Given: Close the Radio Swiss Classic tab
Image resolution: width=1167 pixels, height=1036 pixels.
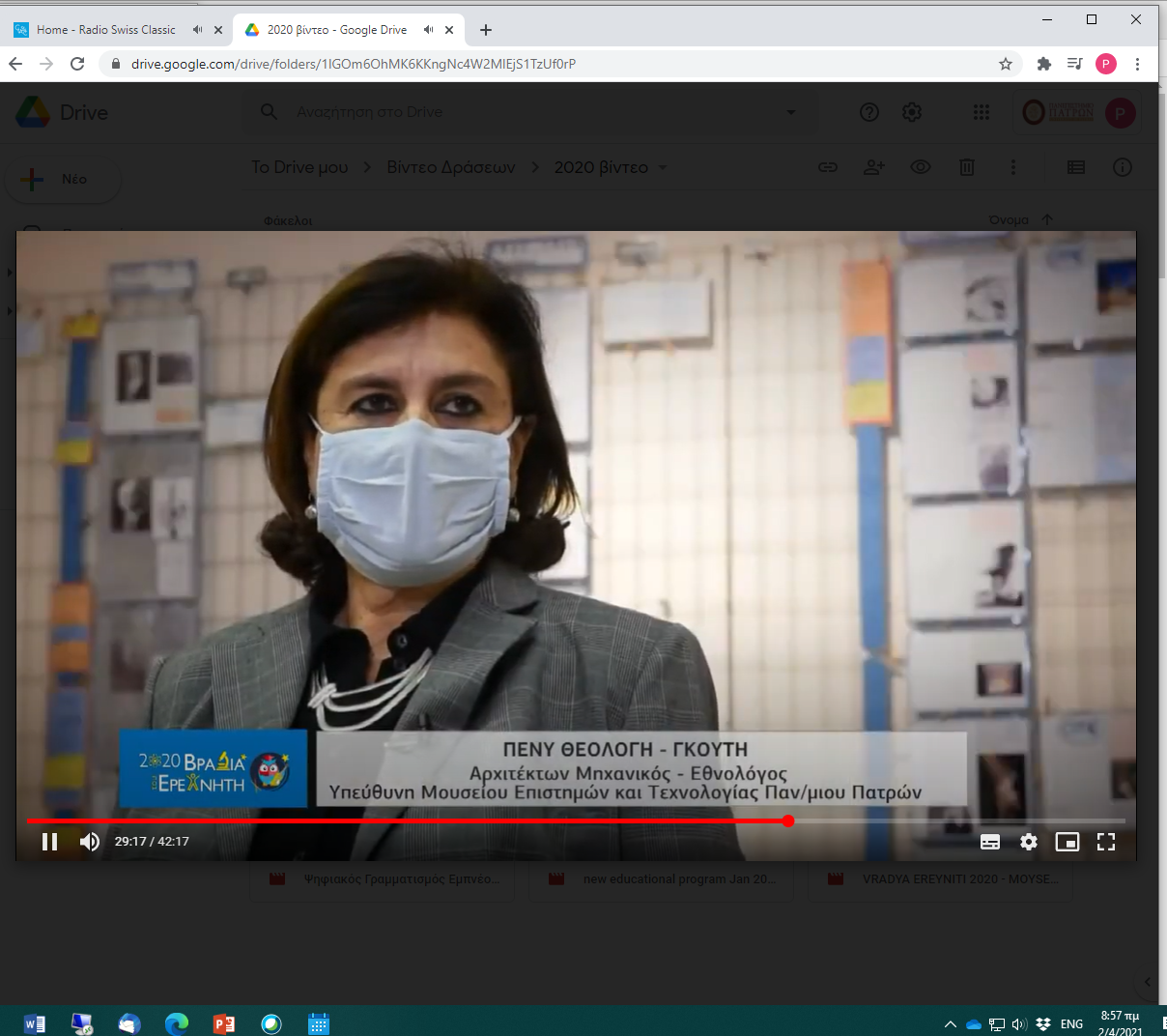Looking at the screenshot, I should point(218,30).
